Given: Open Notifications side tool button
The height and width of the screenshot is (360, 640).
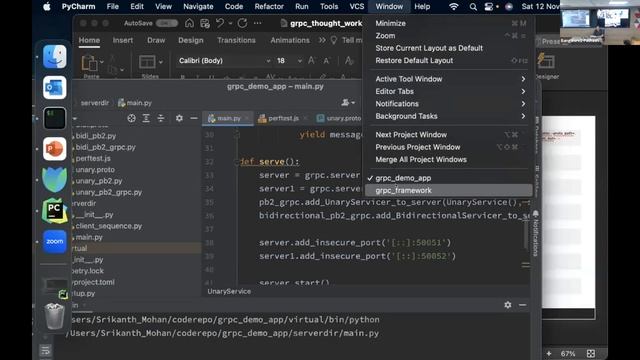Looking at the screenshot, I should 536,233.
